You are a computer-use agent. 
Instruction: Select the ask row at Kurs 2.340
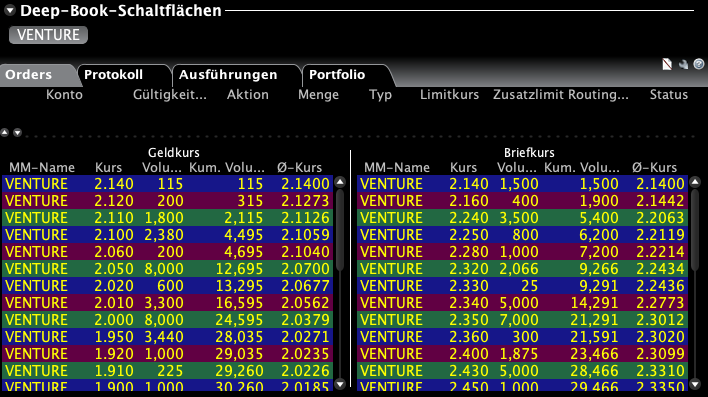point(522,303)
